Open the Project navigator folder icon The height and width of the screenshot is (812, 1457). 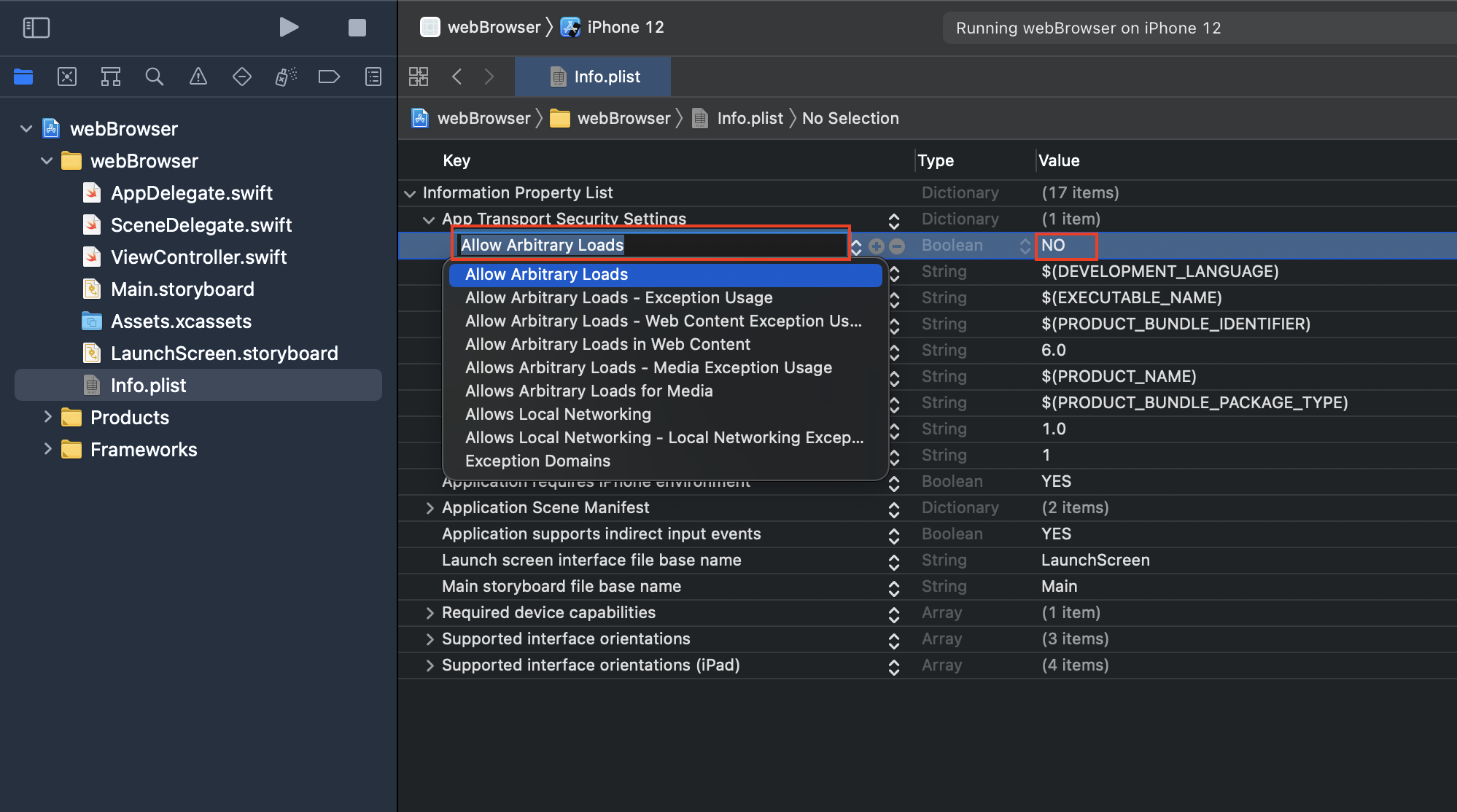[x=23, y=77]
